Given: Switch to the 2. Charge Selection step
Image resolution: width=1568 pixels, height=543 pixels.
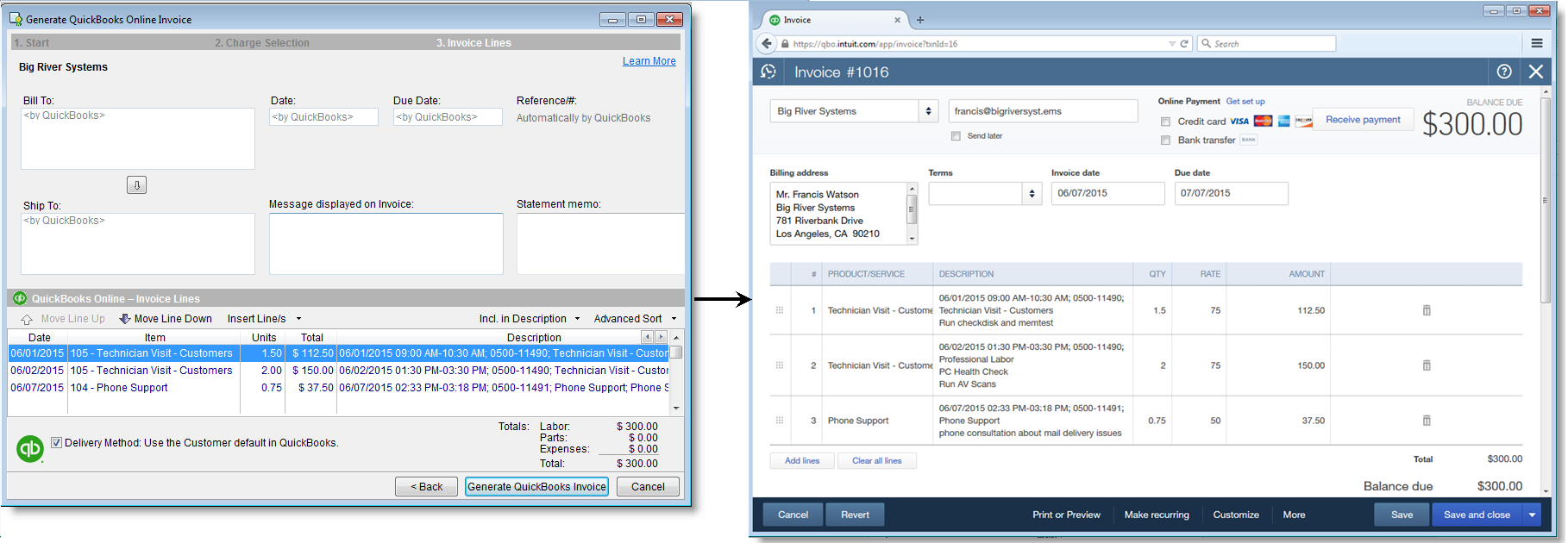Looking at the screenshot, I should tap(262, 43).
